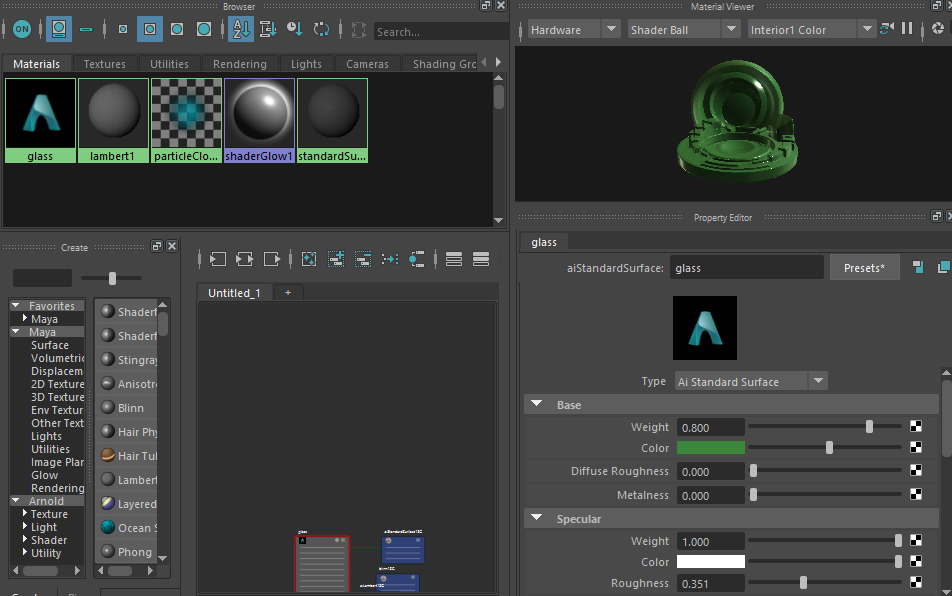Click the output connections graph icon
The width and height of the screenshot is (952, 596).
pos(272,259)
